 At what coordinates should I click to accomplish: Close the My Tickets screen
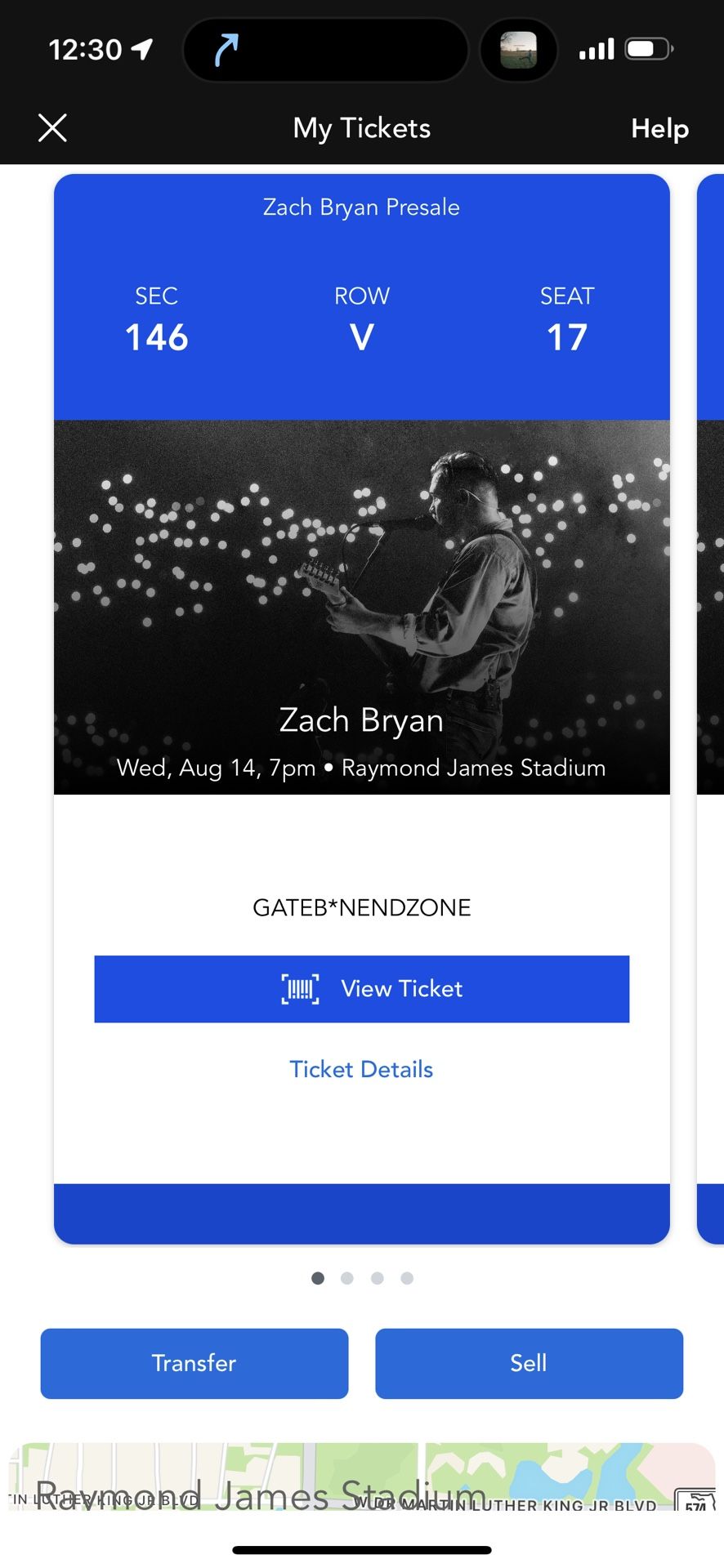(x=52, y=128)
